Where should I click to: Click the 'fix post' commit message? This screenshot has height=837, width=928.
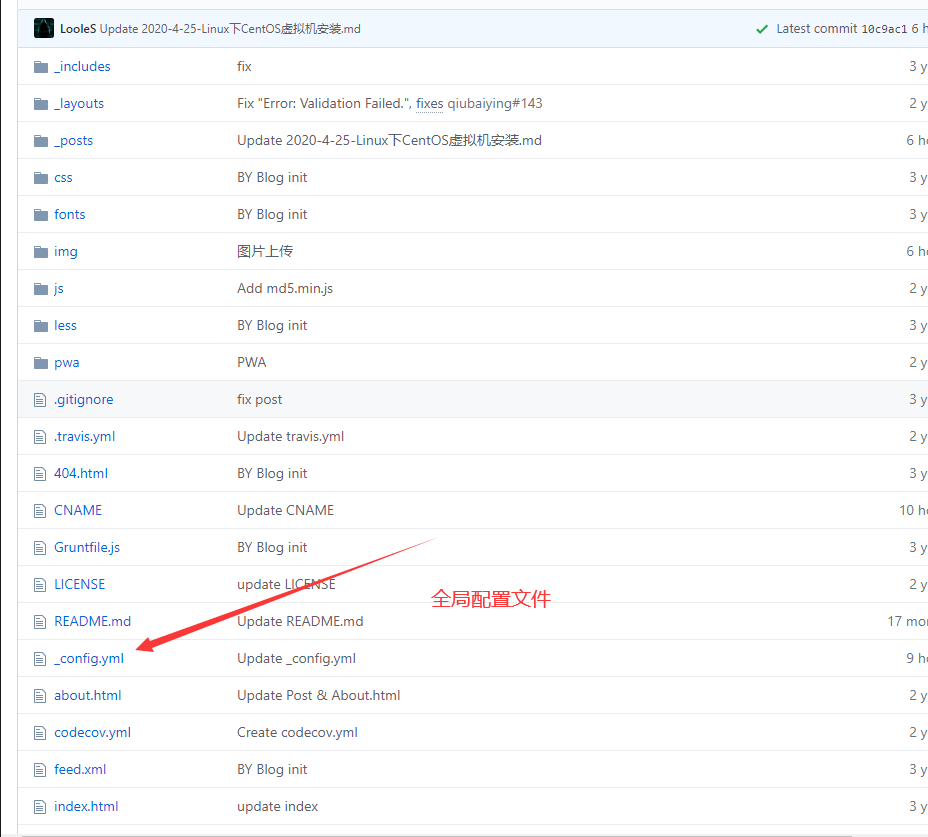coord(259,400)
